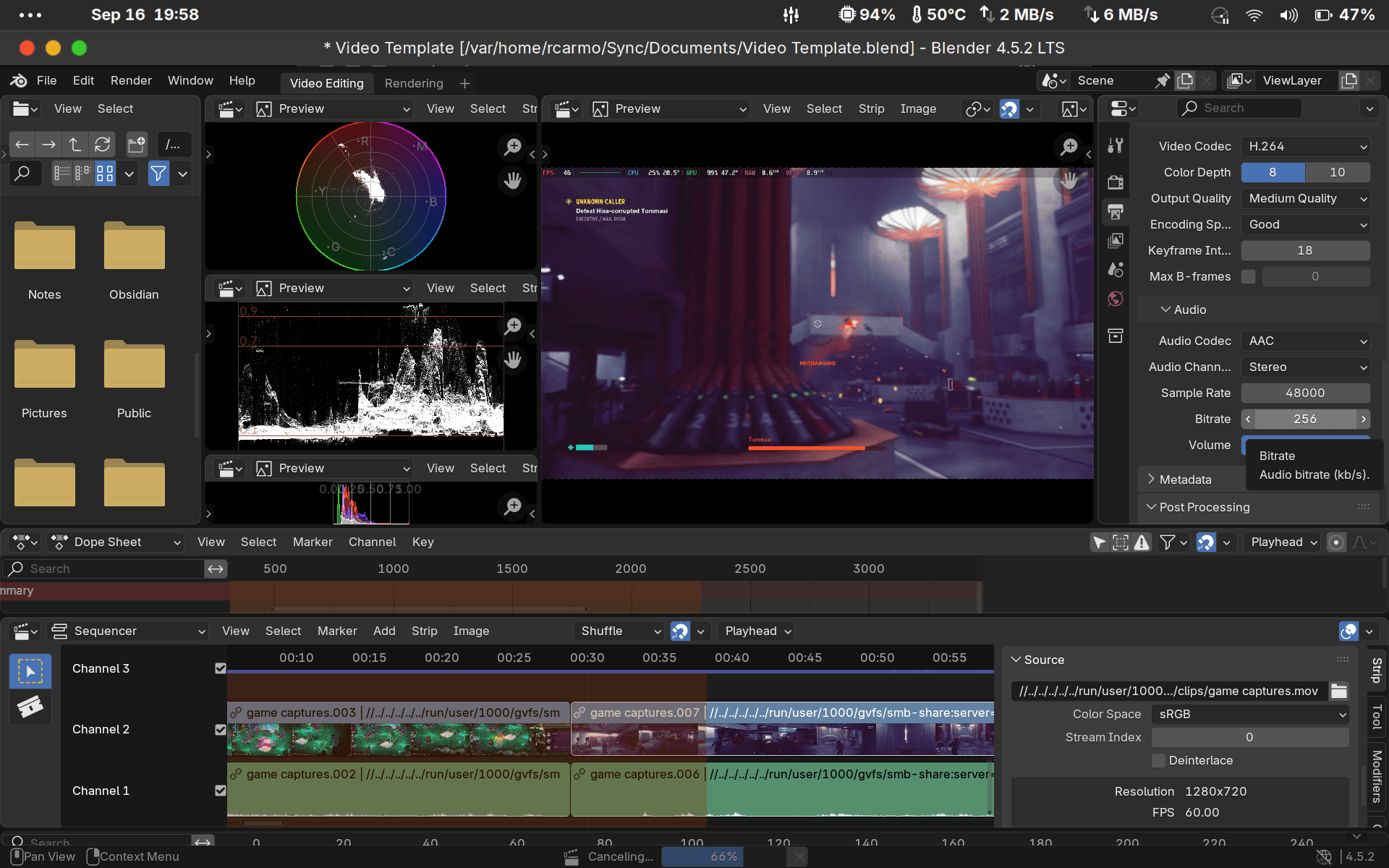This screenshot has width=1389, height=868.
Task: Open the Scene properties tab icon
Action: 1116,270
